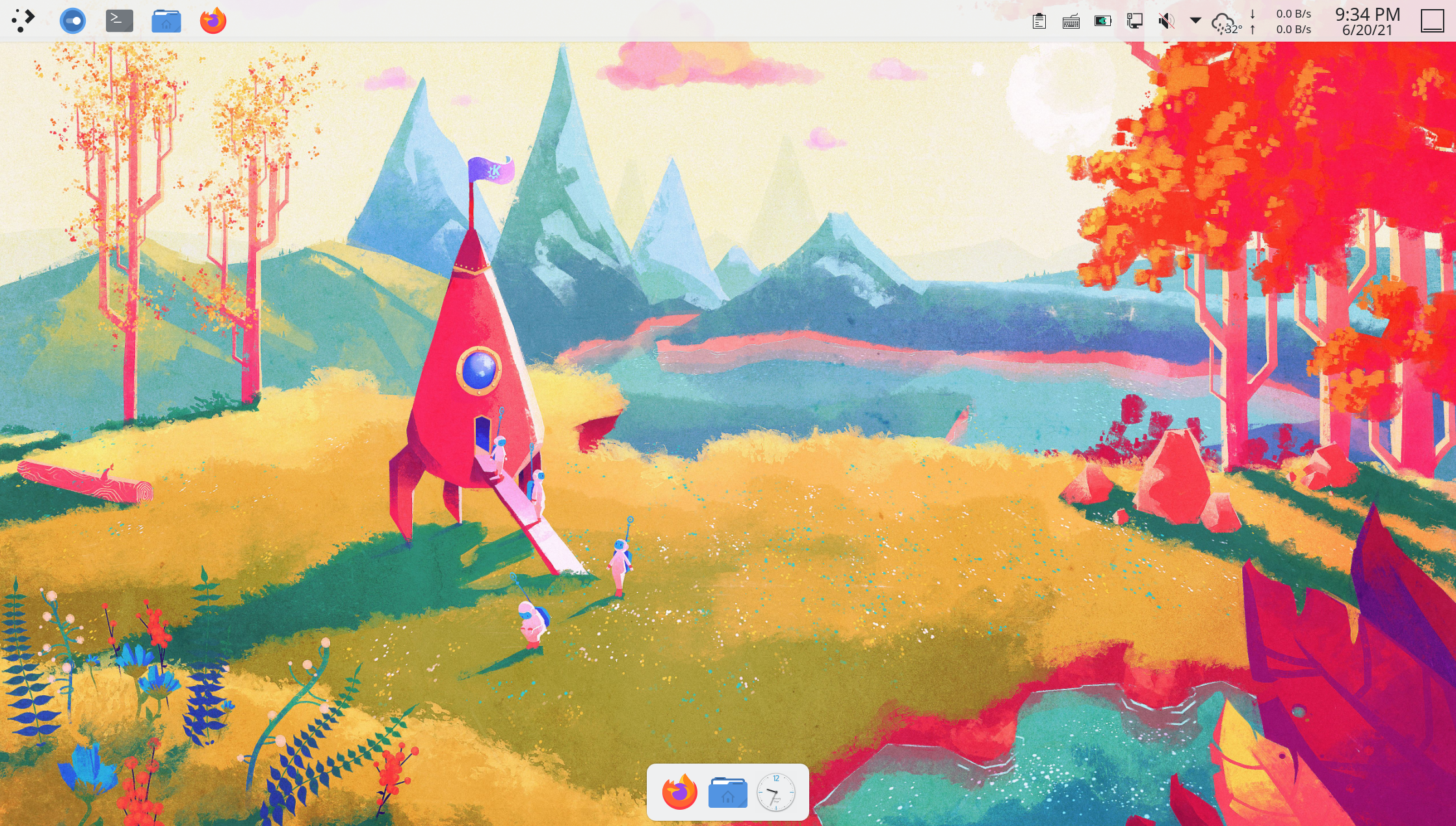Click the date 6/20/21

point(1367,31)
